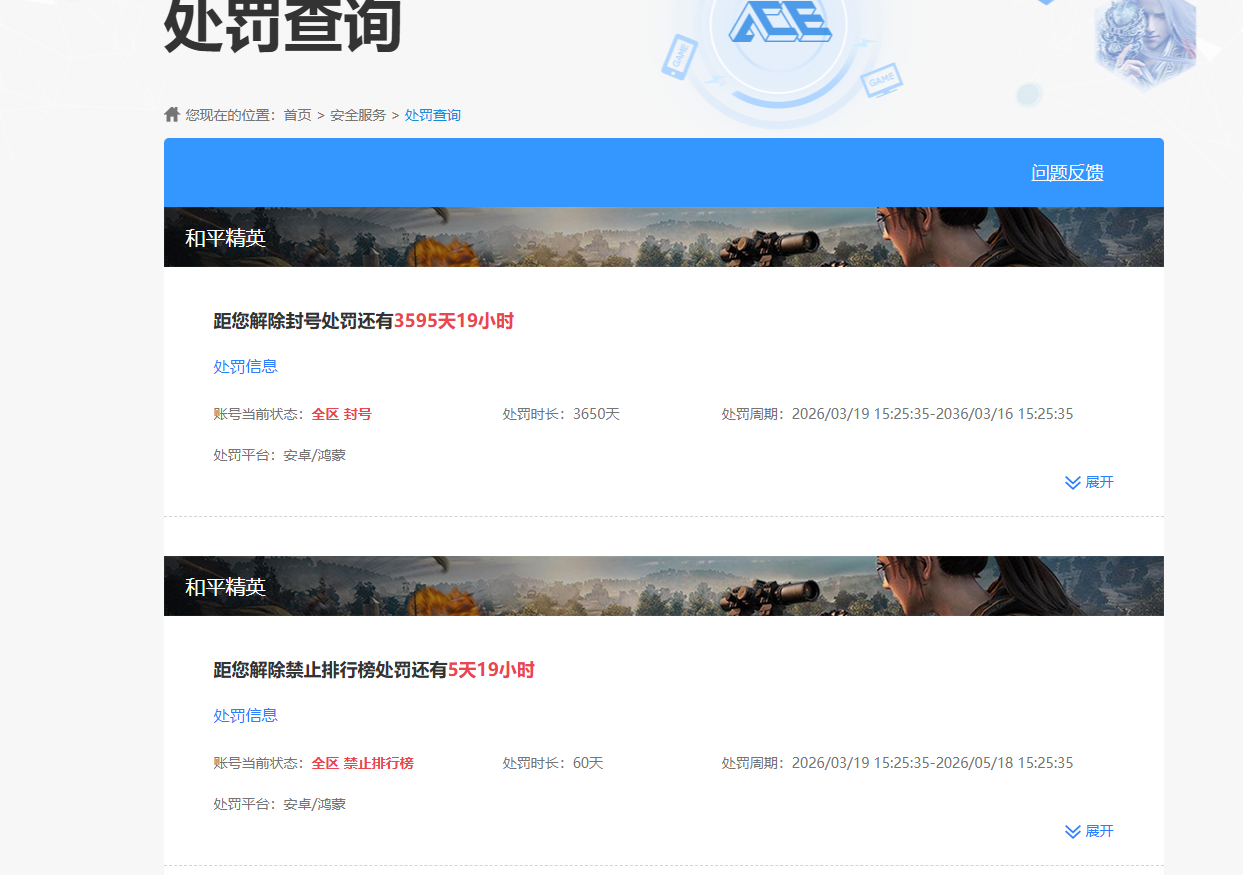Viewport: 1243px width, 875px height.
Task: Click the status 全区 封号
Action: [x=342, y=414]
